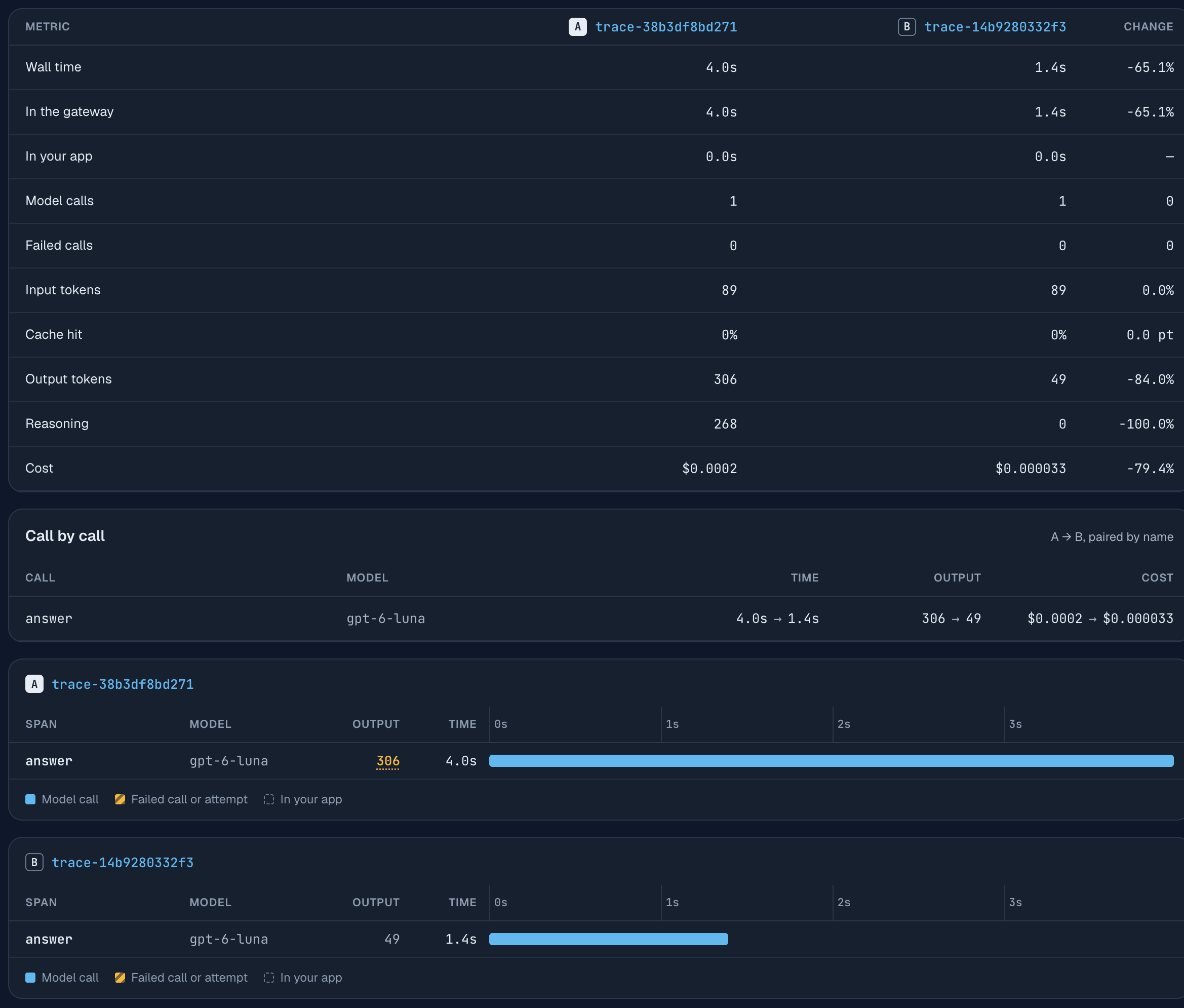Click In your app legend icon in panel B
This screenshot has height=1008, width=1184.
click(x=269, y=978)
